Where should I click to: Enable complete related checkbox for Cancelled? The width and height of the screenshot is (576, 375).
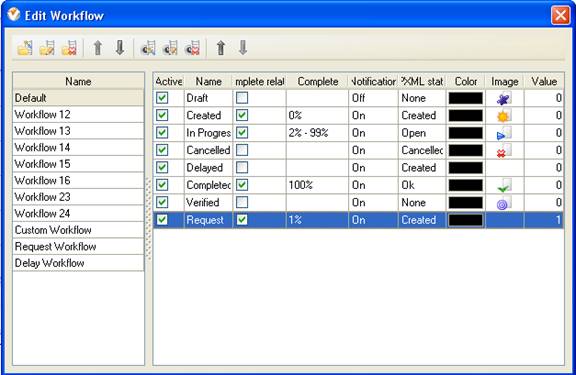click(242, 150)
